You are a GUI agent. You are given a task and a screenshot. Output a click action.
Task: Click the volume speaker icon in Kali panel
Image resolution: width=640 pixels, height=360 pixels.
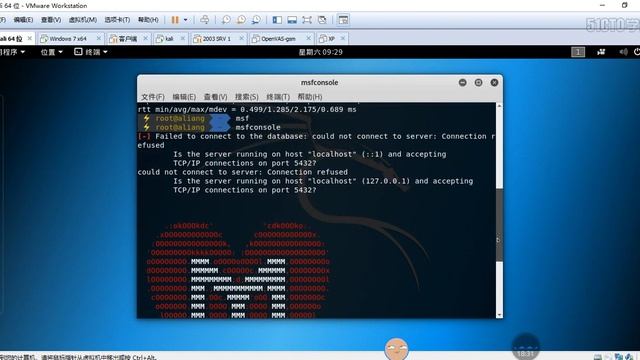622,52
